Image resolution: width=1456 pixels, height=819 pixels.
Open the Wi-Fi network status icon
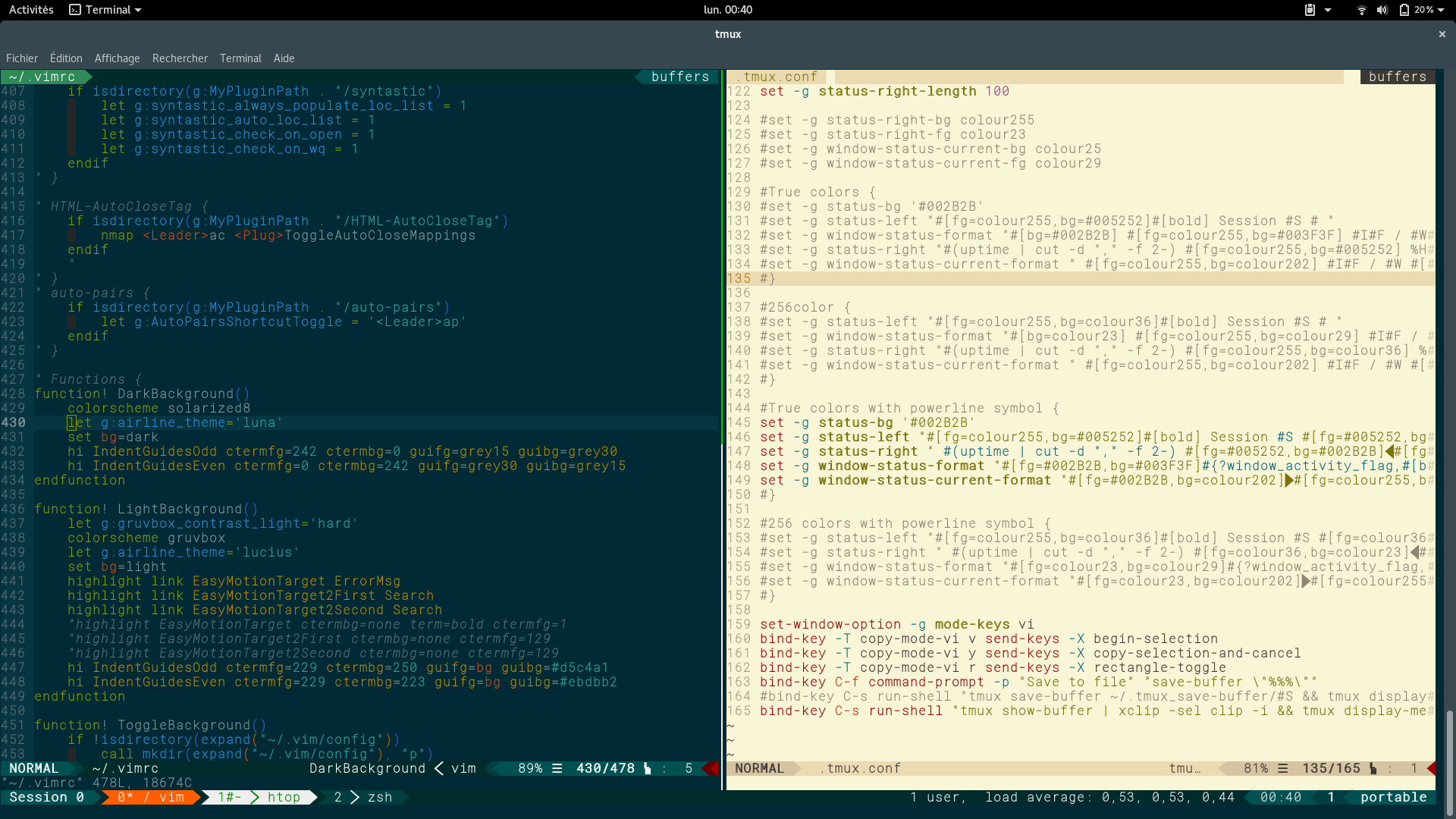point(1361,10)
